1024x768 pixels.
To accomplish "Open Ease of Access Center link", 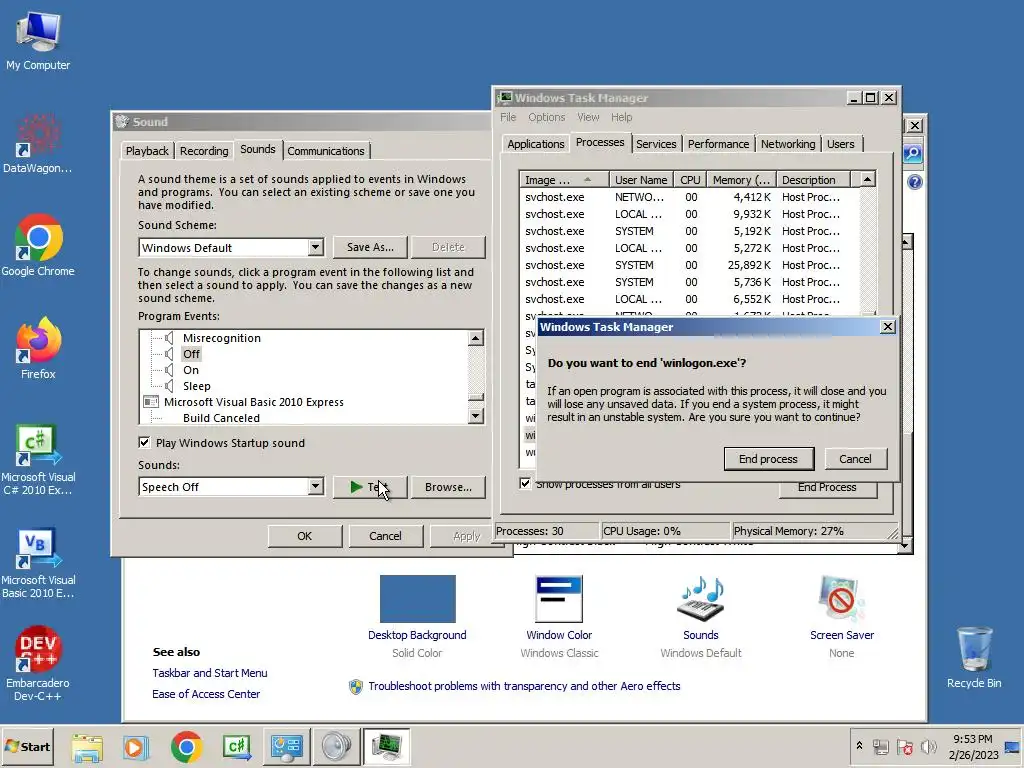I will pyautogui.click(x=206, y=694).
